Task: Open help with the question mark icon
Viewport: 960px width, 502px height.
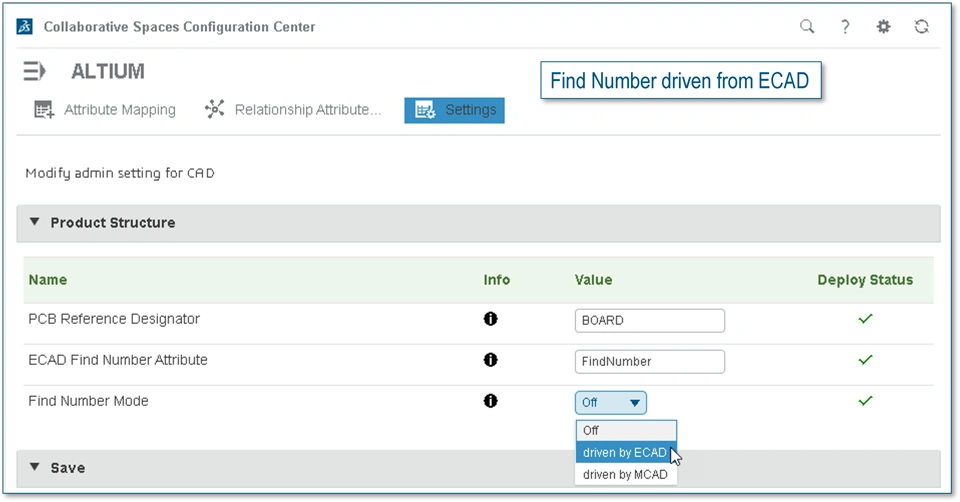Action: click(x=845, y=27)
